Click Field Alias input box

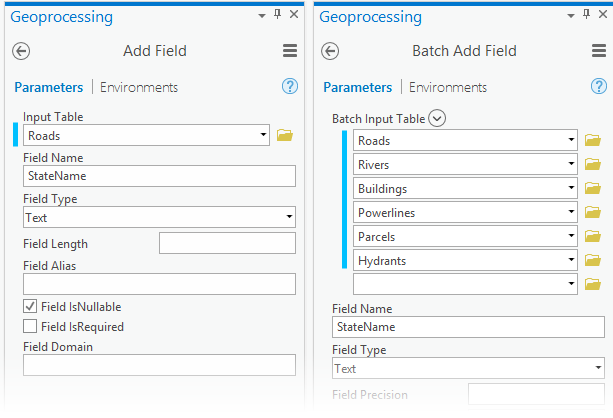pyautogui.click(x=159, y=284)
